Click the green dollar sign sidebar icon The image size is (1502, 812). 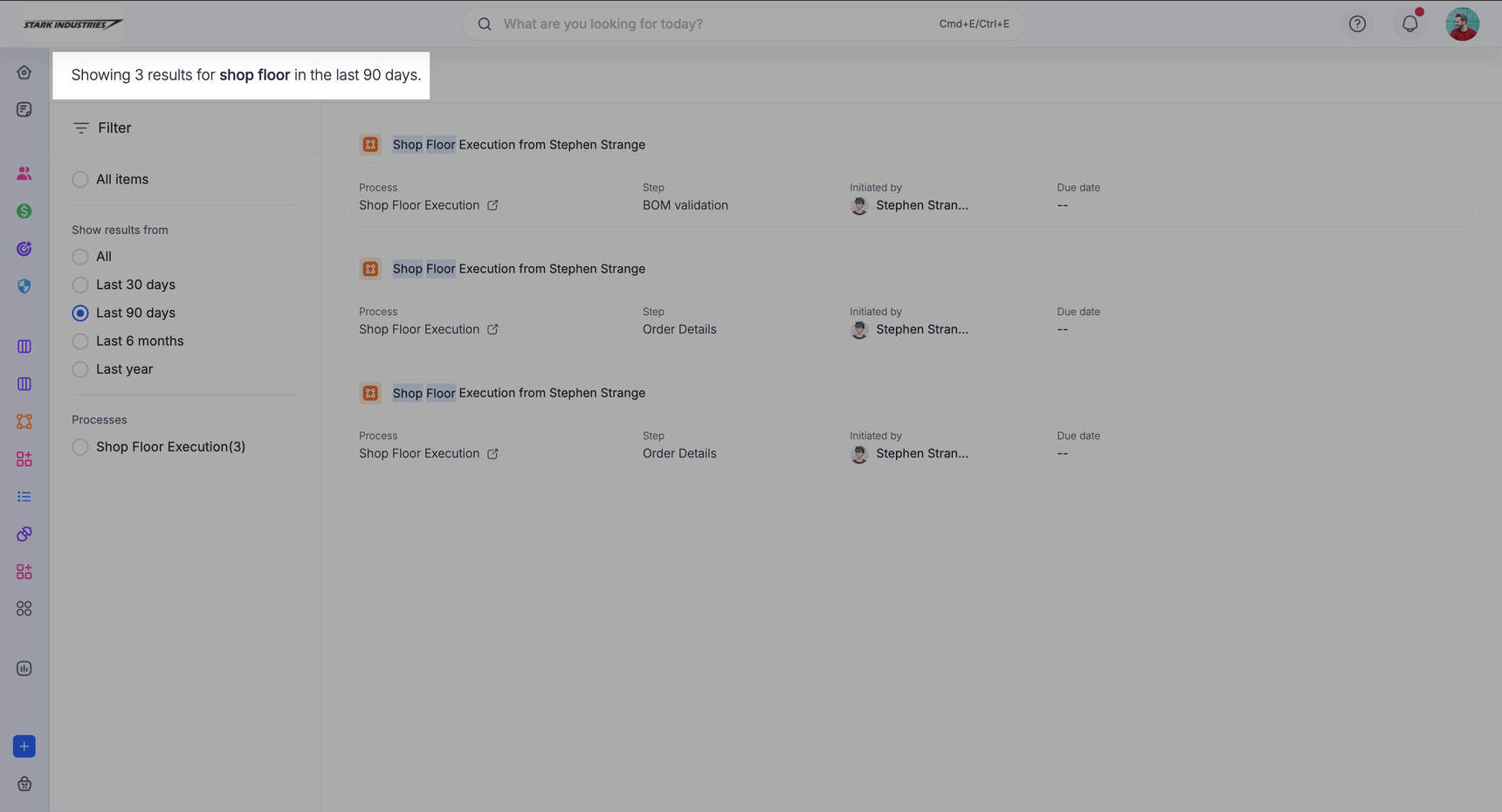tap(24, 211)
